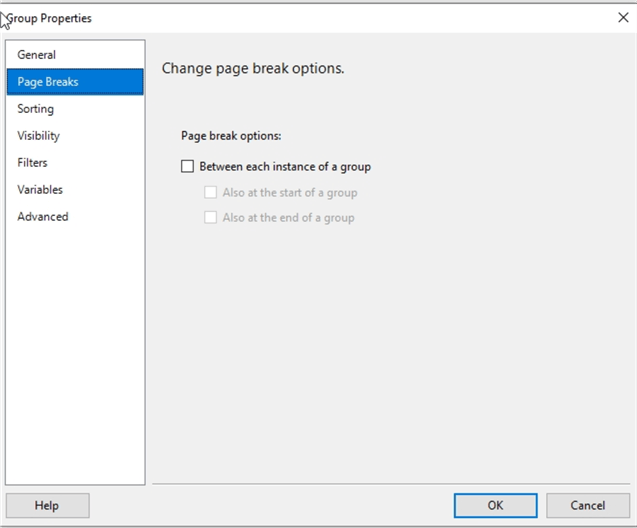Click the Cancel button
This screenshot has height=528, width=637.
pyautogui.click(x=588, y=505)
